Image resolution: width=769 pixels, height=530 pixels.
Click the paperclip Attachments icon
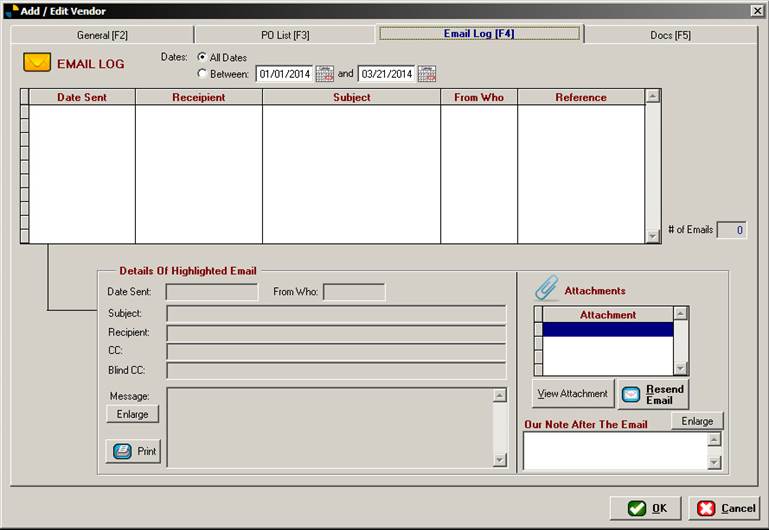(546, 289)
